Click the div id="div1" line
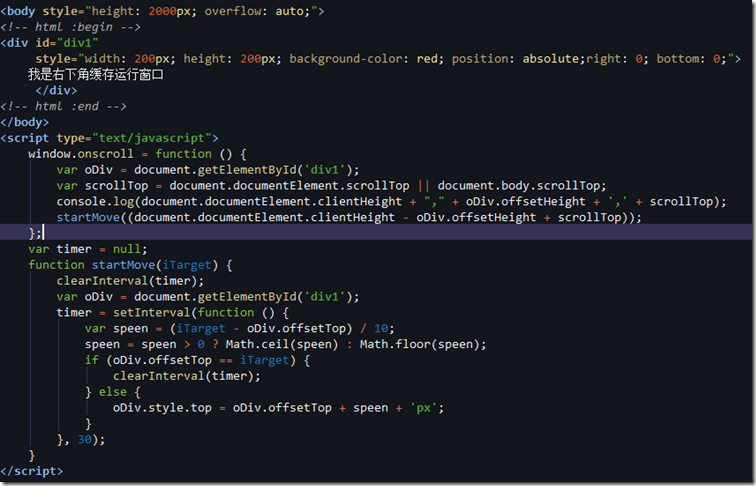Image resolution: width=756 pixels, height=486 pixels. tap(49, 43)
